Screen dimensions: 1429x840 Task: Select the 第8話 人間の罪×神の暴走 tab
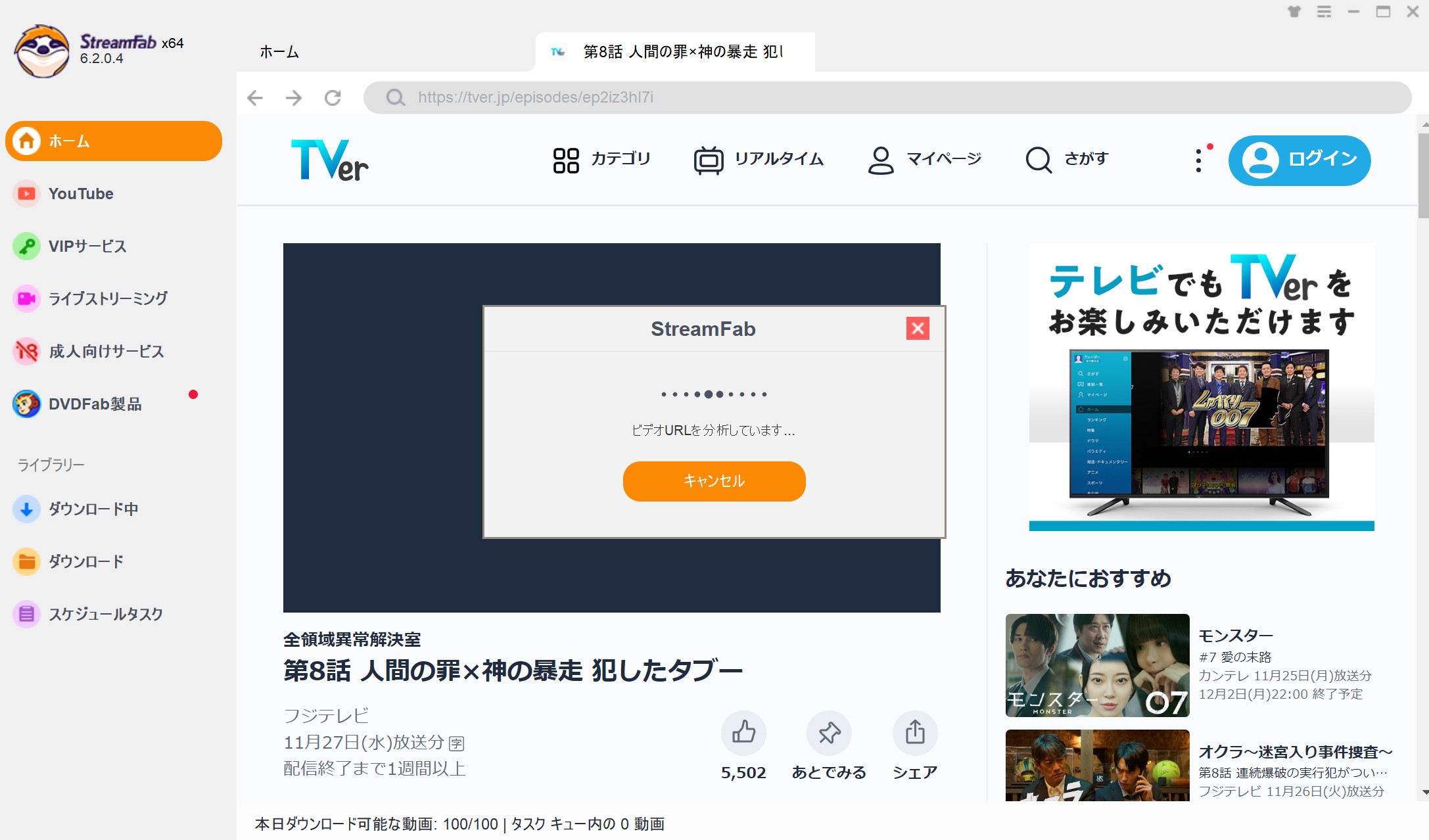675,52
